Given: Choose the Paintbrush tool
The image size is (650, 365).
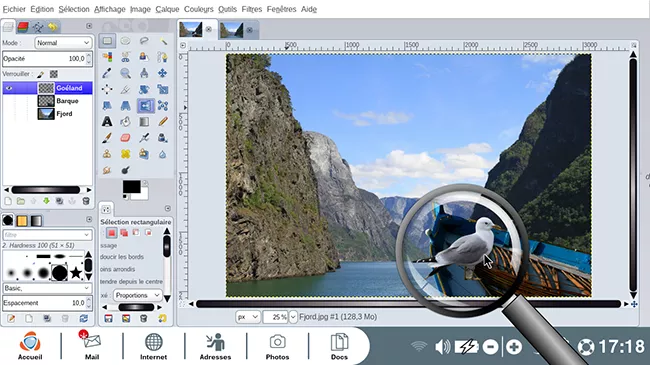Looking at the screenshot, I should point(107,138).
